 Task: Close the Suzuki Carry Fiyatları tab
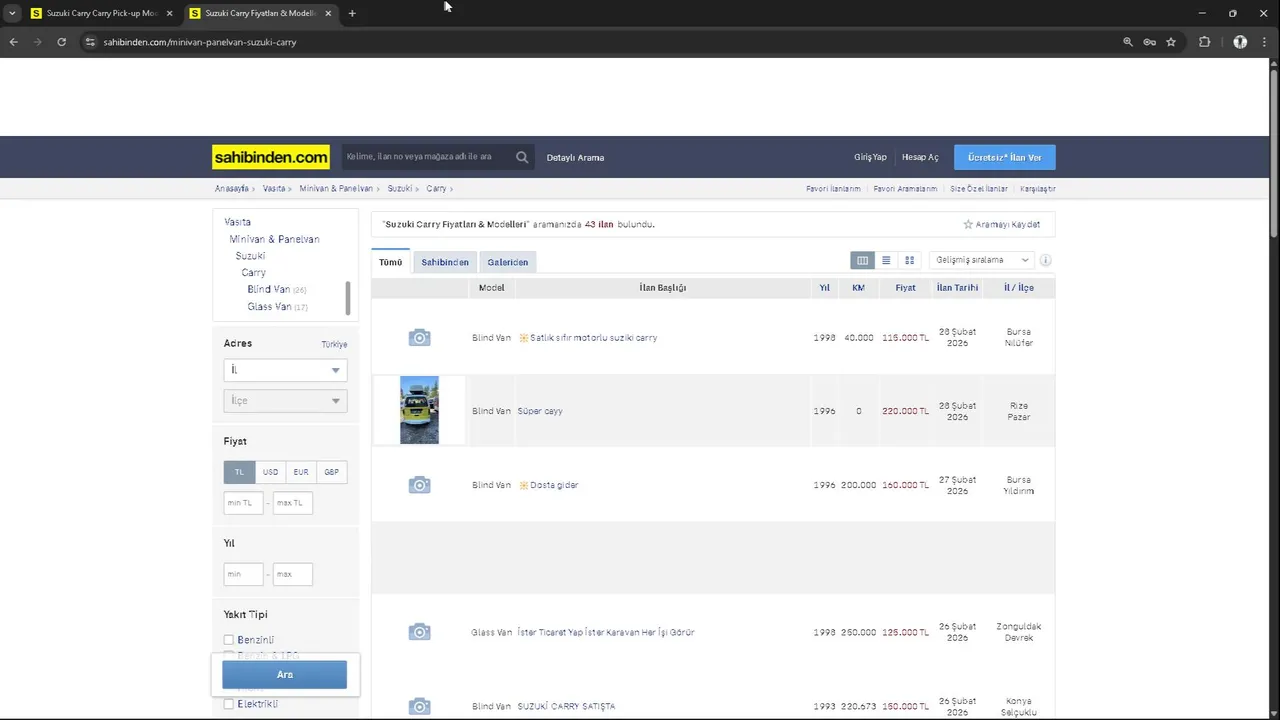pos(328,13)
